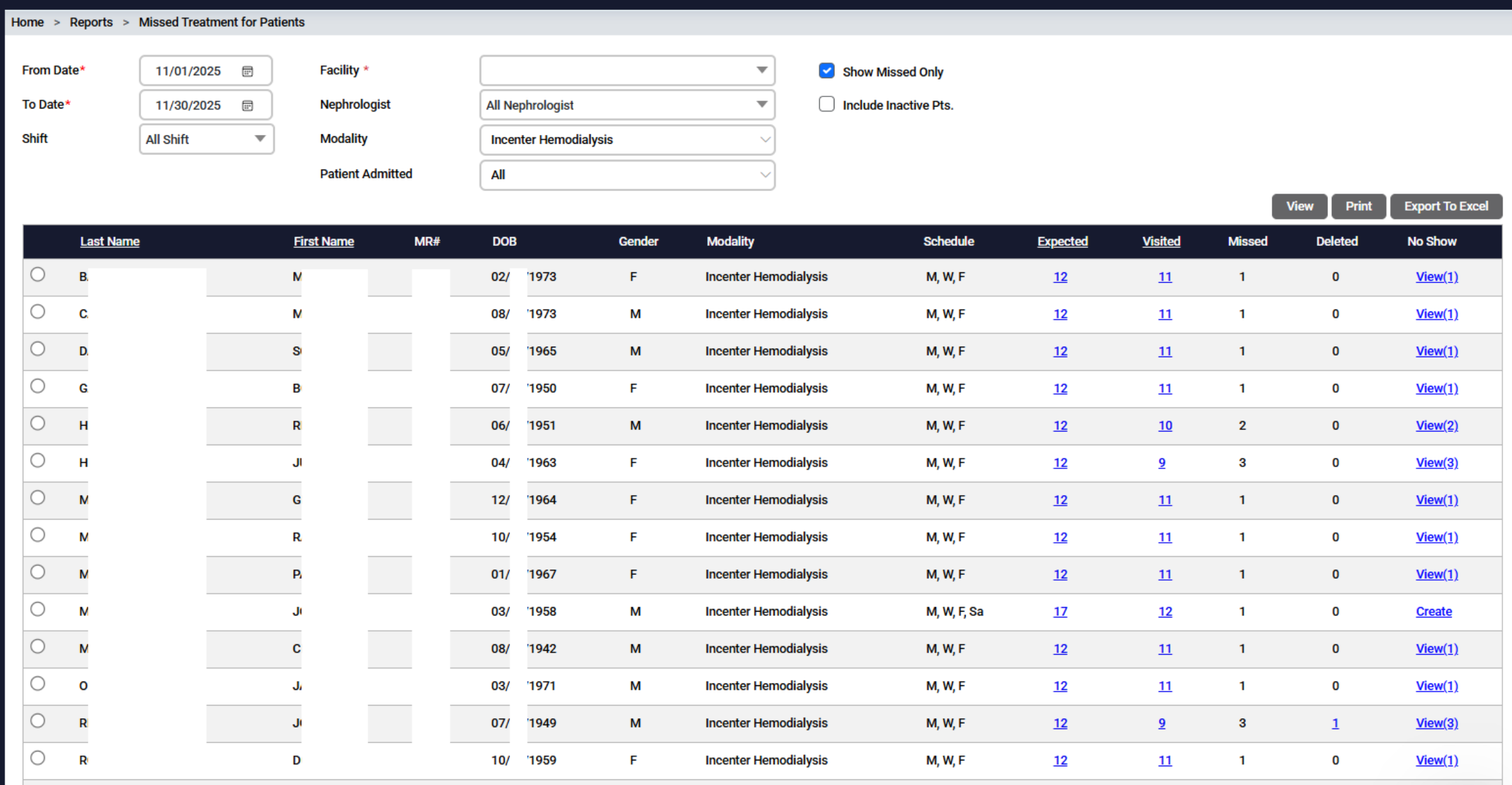Click the Export To Excel button
The image size is (1512, 785).
click(1446, 206)
